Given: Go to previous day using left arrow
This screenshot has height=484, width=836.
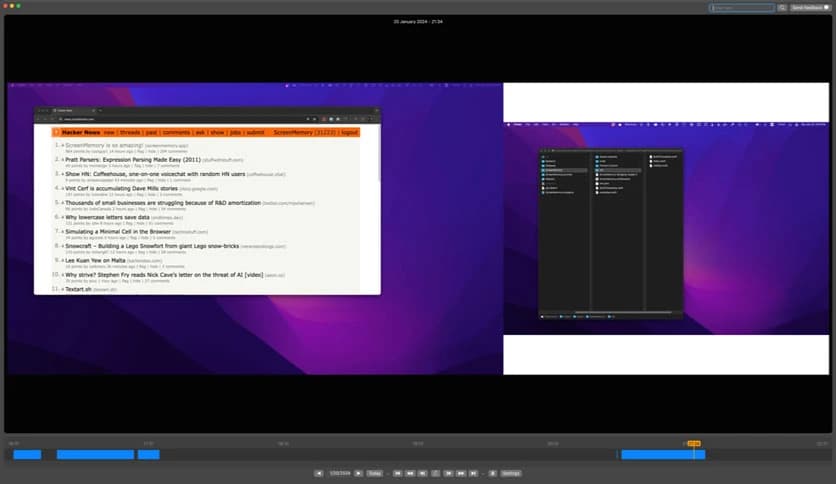Looking at the screenshot, I should click(319, 473).
